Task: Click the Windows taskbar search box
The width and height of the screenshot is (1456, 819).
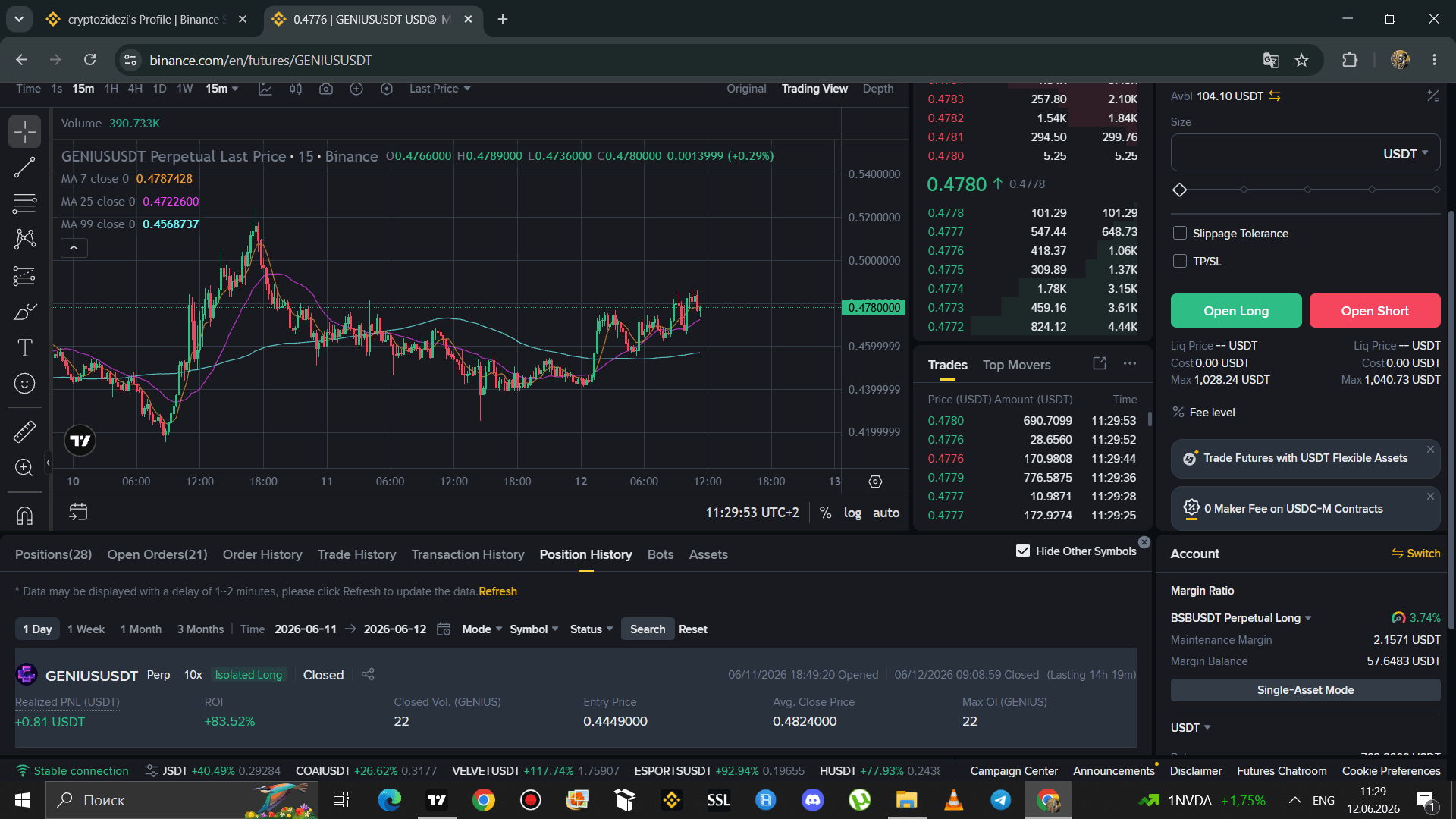Action: point(182,800)
